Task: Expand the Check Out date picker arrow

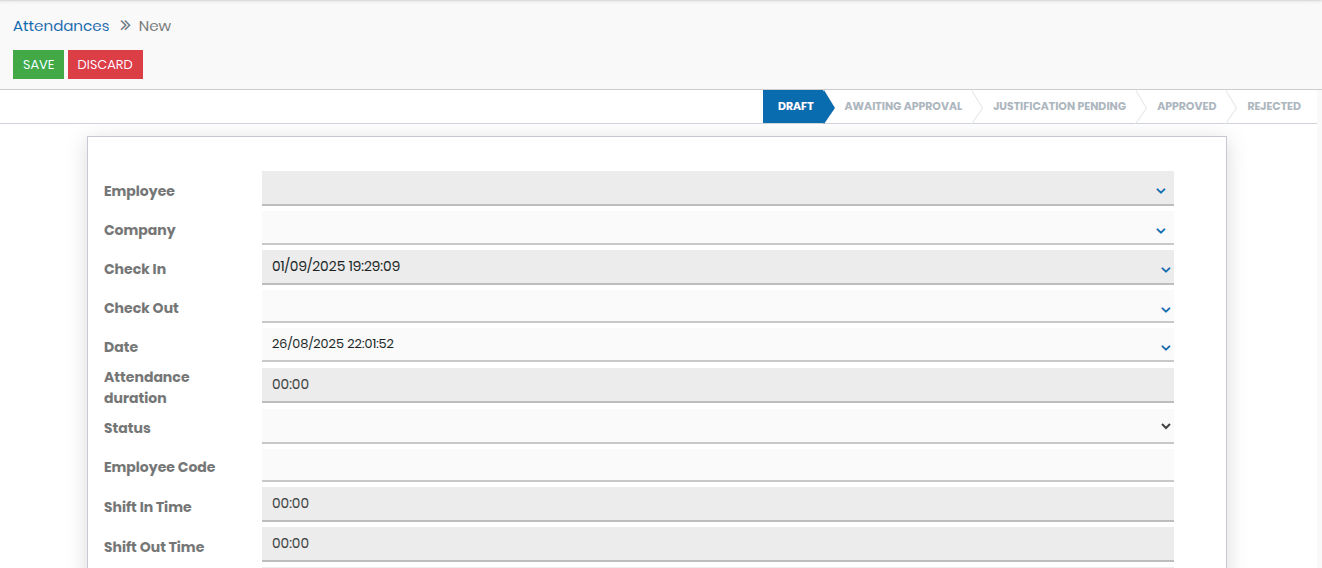Action: (1165, 309)
